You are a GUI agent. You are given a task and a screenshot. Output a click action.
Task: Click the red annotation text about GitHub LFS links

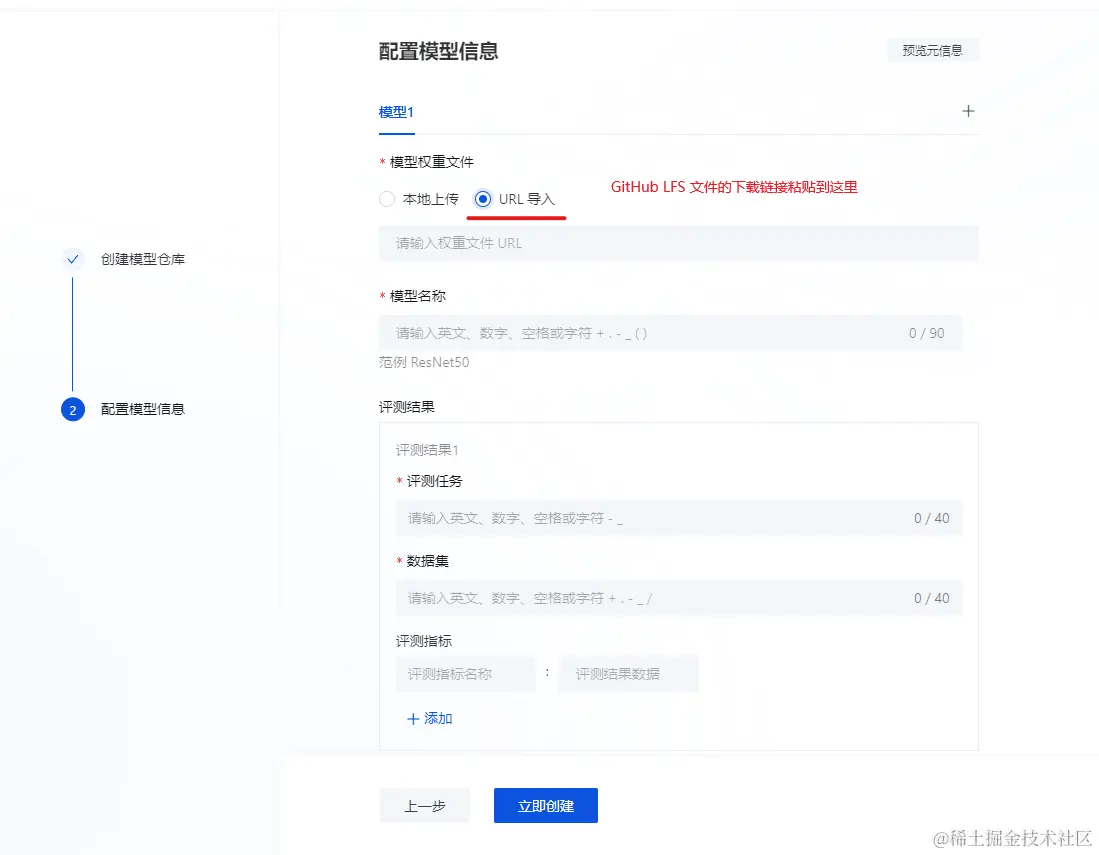(734, 188)
